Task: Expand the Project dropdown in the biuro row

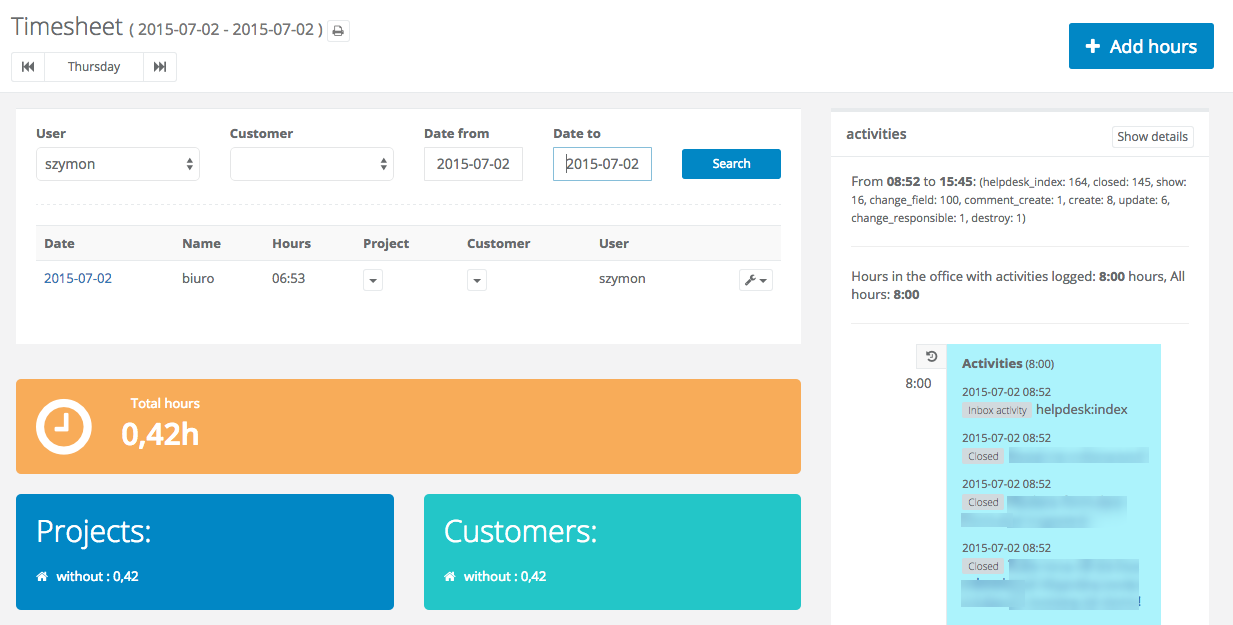Action: (x=372, y=280)
